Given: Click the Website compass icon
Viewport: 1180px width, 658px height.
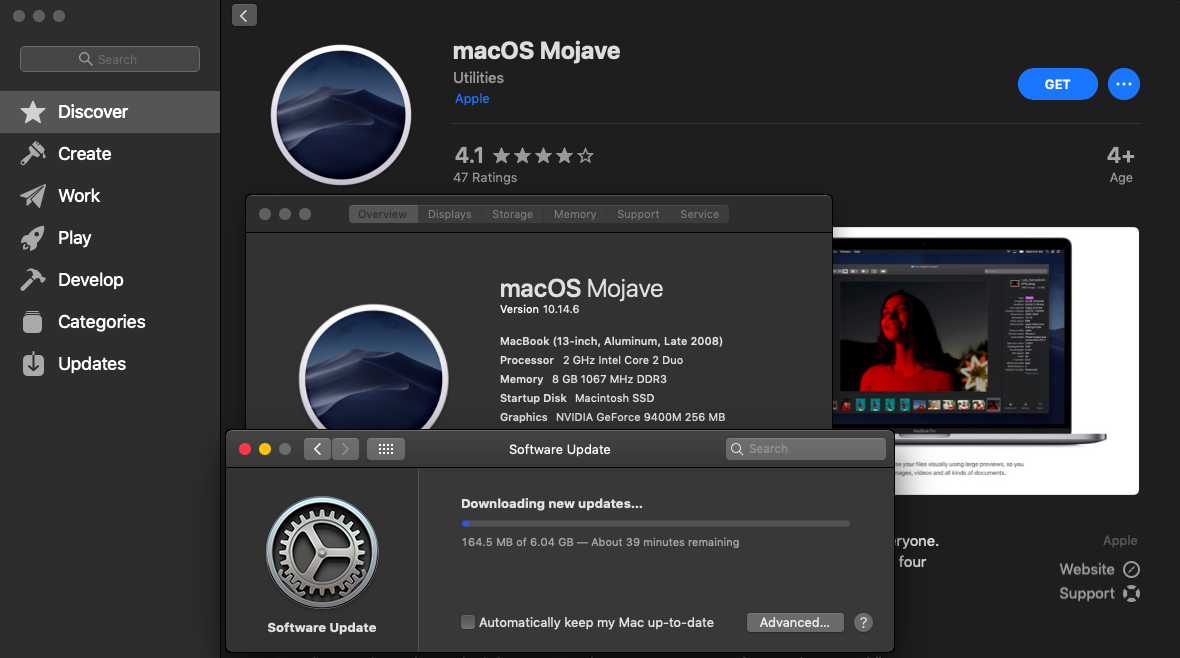Looking at the screenshot, I should coord(1131,569).
